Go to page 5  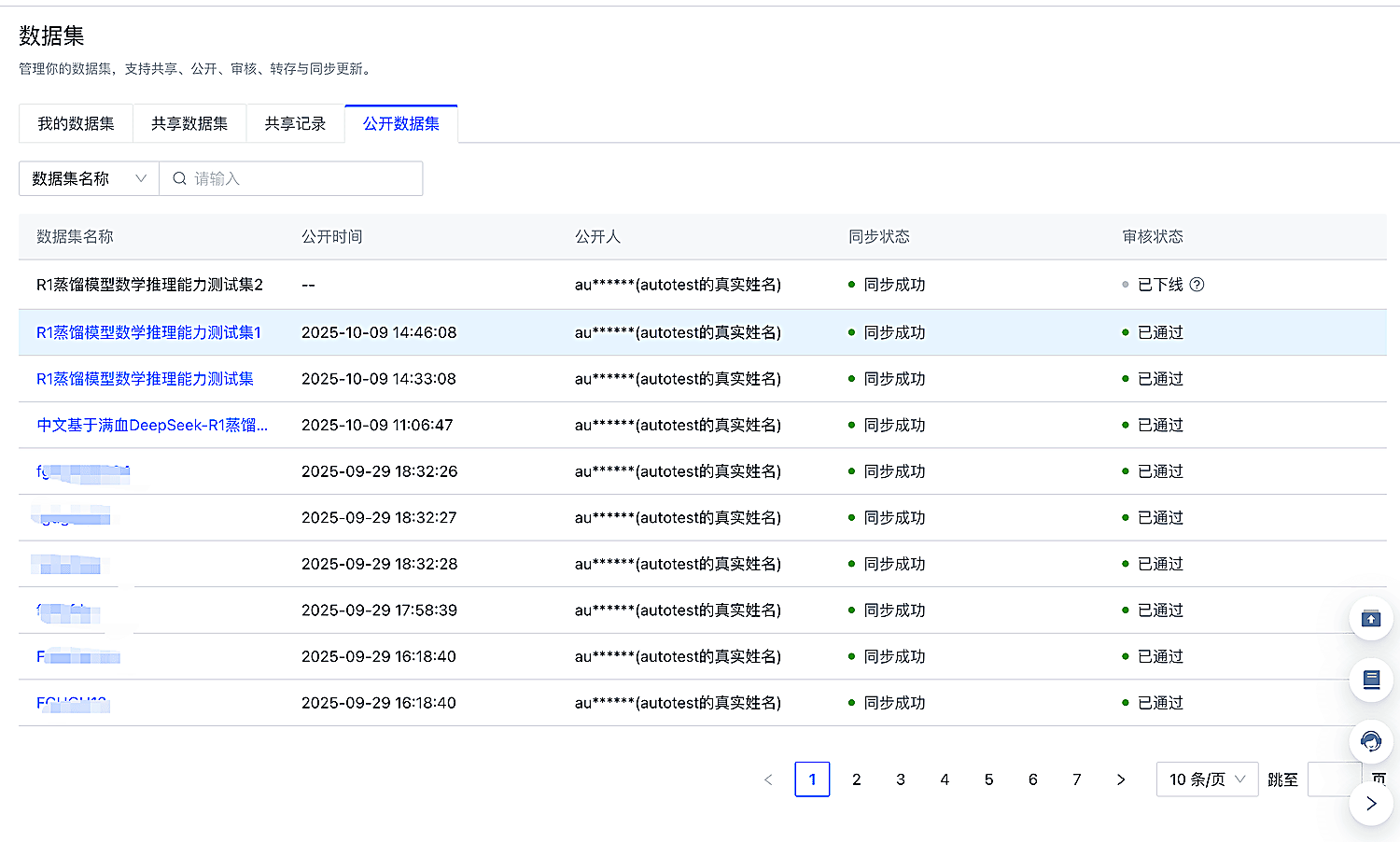pos(988,779)
